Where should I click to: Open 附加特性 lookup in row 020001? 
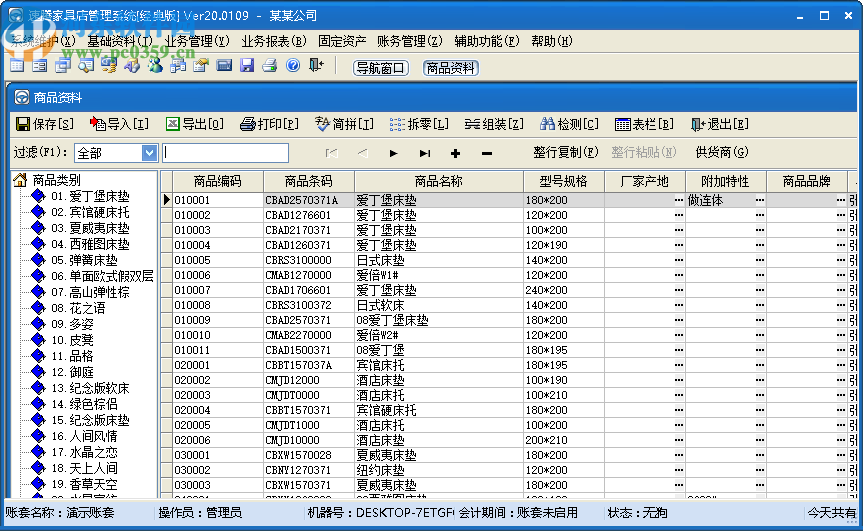[760, 365]
